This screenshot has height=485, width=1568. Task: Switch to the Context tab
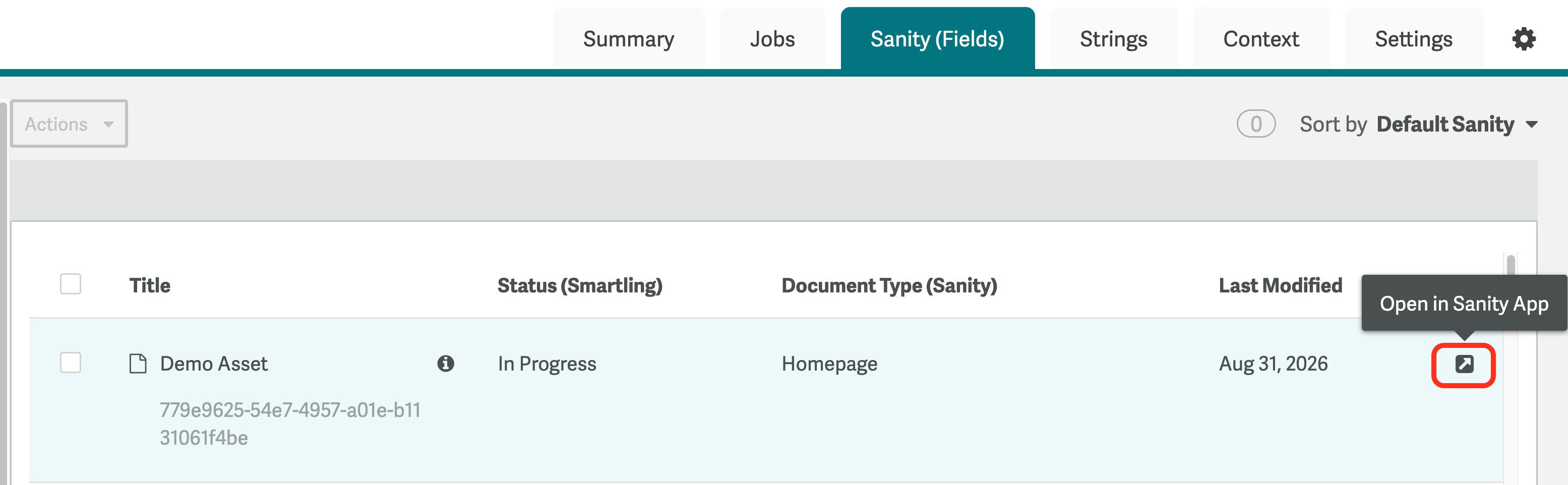point(1261,39)
